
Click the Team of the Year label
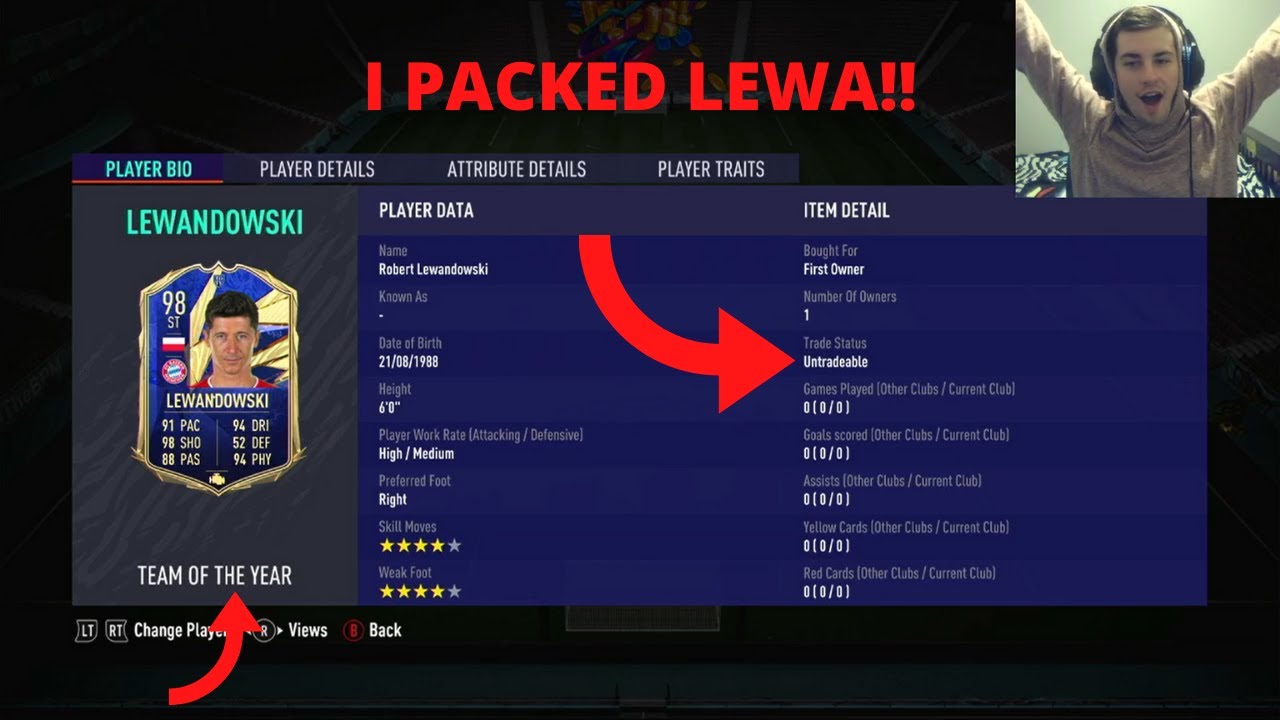pyautogui.click(x=215, y=576)
